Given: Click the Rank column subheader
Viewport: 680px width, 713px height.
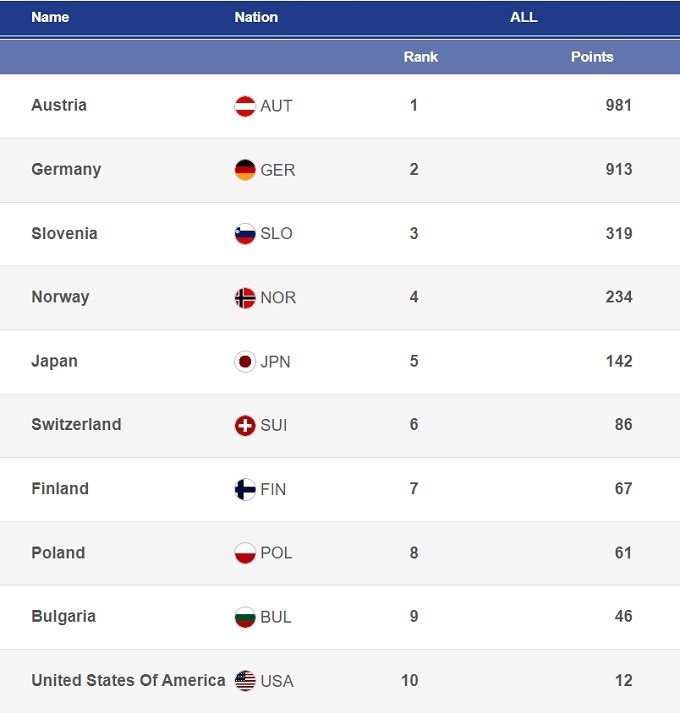Looking at the screenshot, I should coord(421,57).
